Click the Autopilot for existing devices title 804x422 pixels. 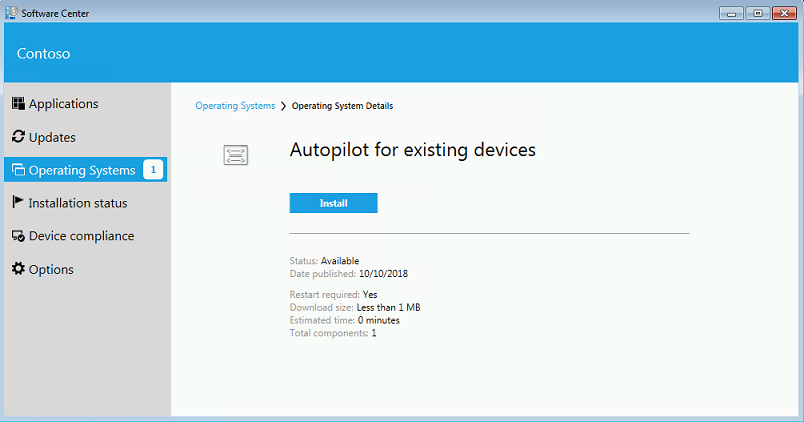[412, 150]
